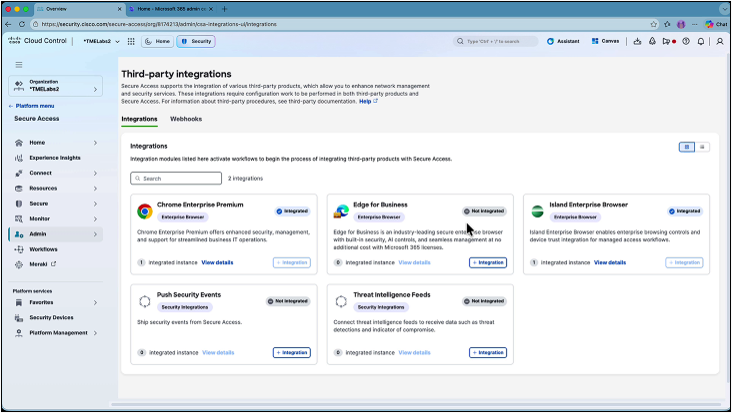Image resolution: width=732 pixels, height=413 pixels.
Task: Click the Chrome Enterprise Premium logo
Action: click(145, 211)
